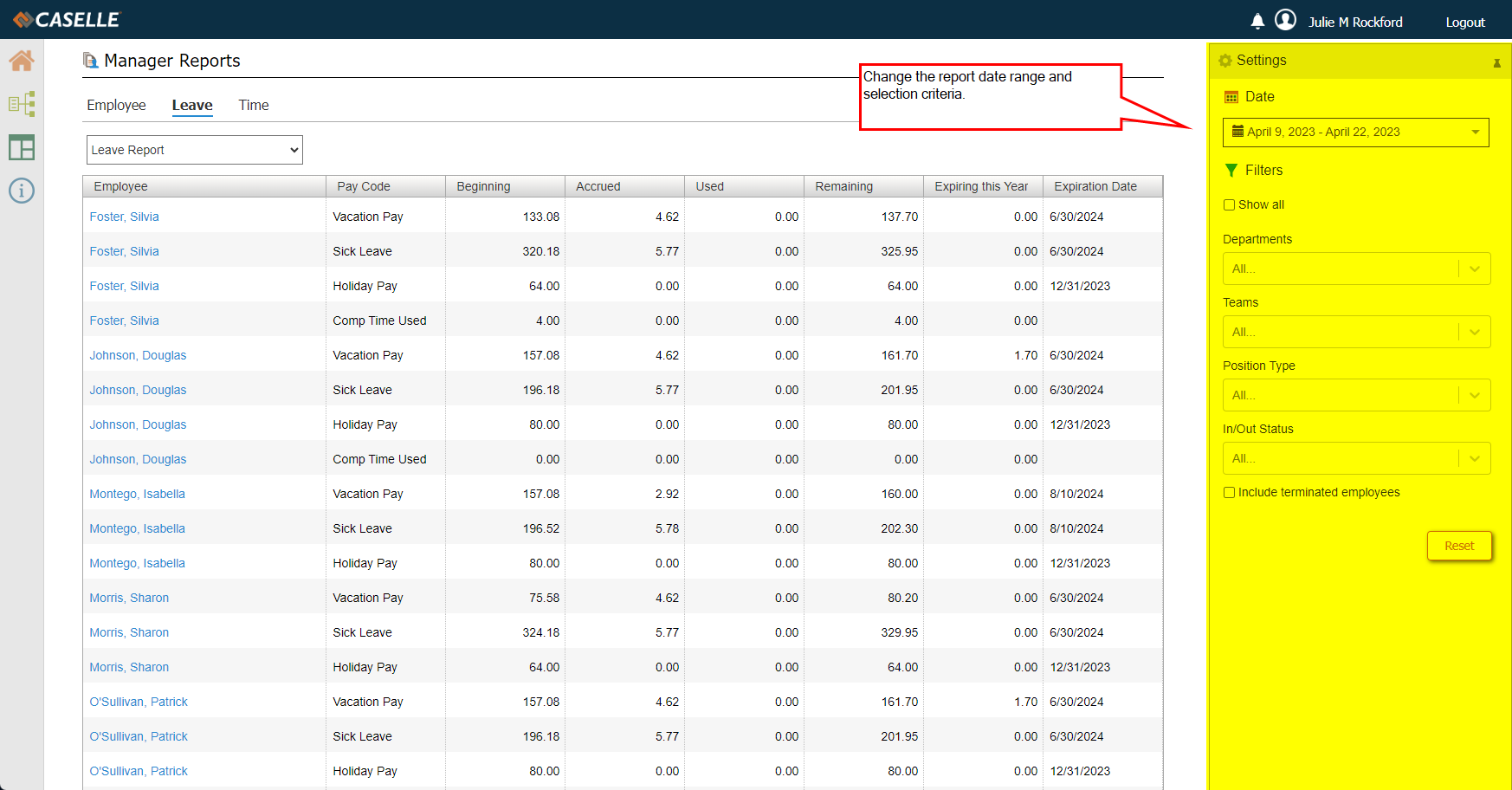Expand the Position Type dropdown
The image size is (1512, 790).
[1357, 395]
